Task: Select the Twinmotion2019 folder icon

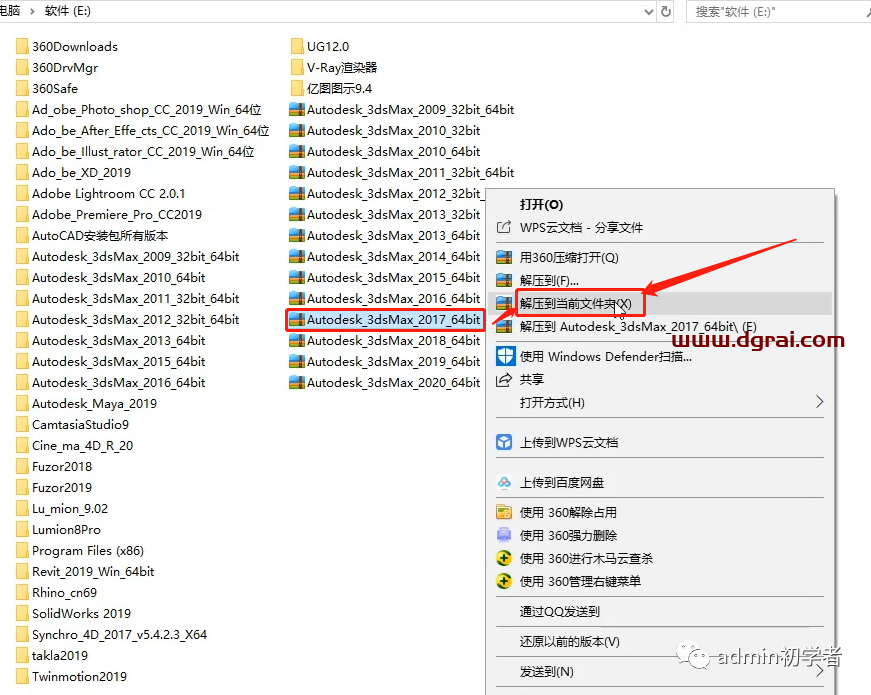Action: (22, 677)
